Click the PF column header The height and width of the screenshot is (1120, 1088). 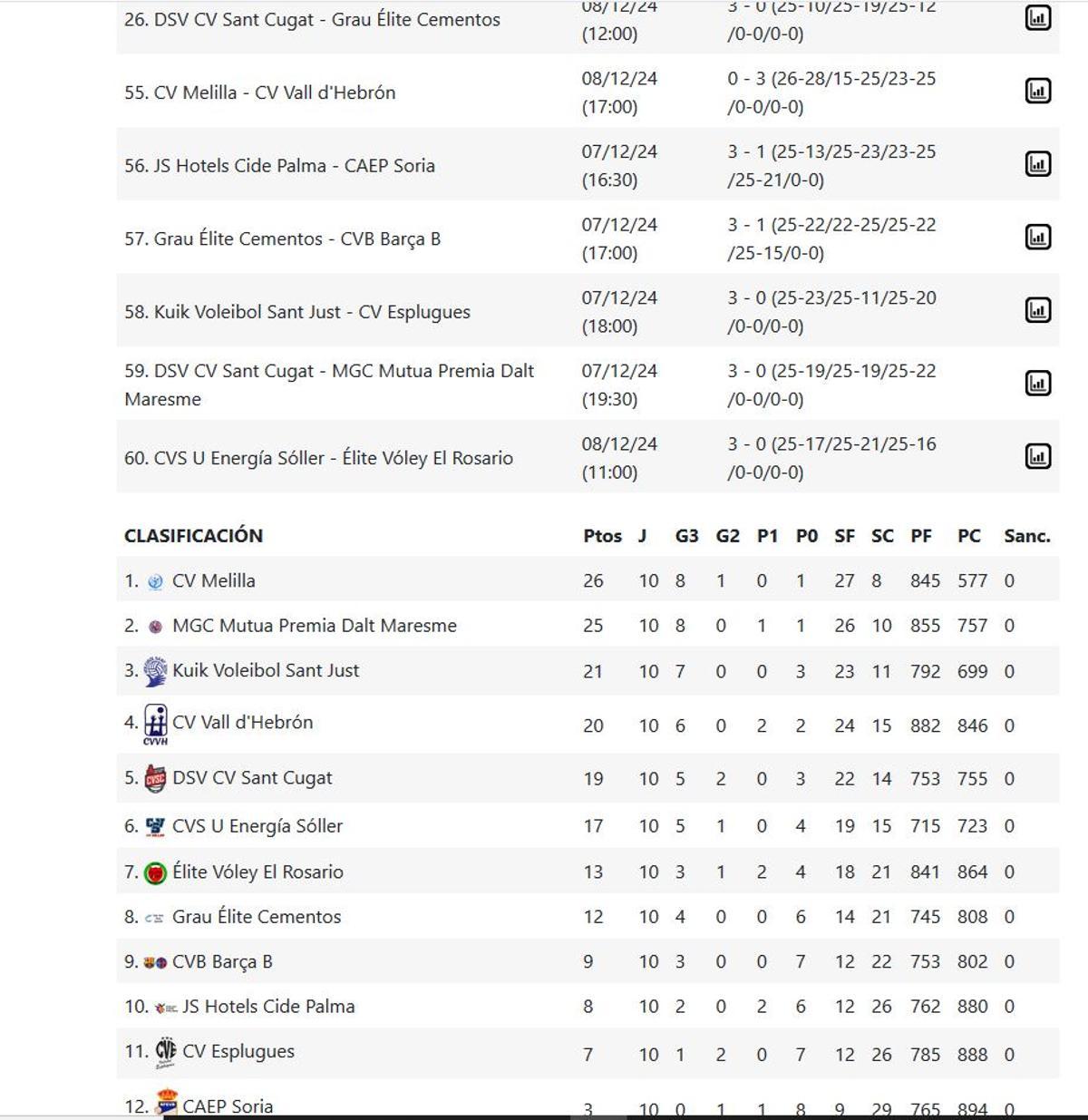[x=921, y=535]
